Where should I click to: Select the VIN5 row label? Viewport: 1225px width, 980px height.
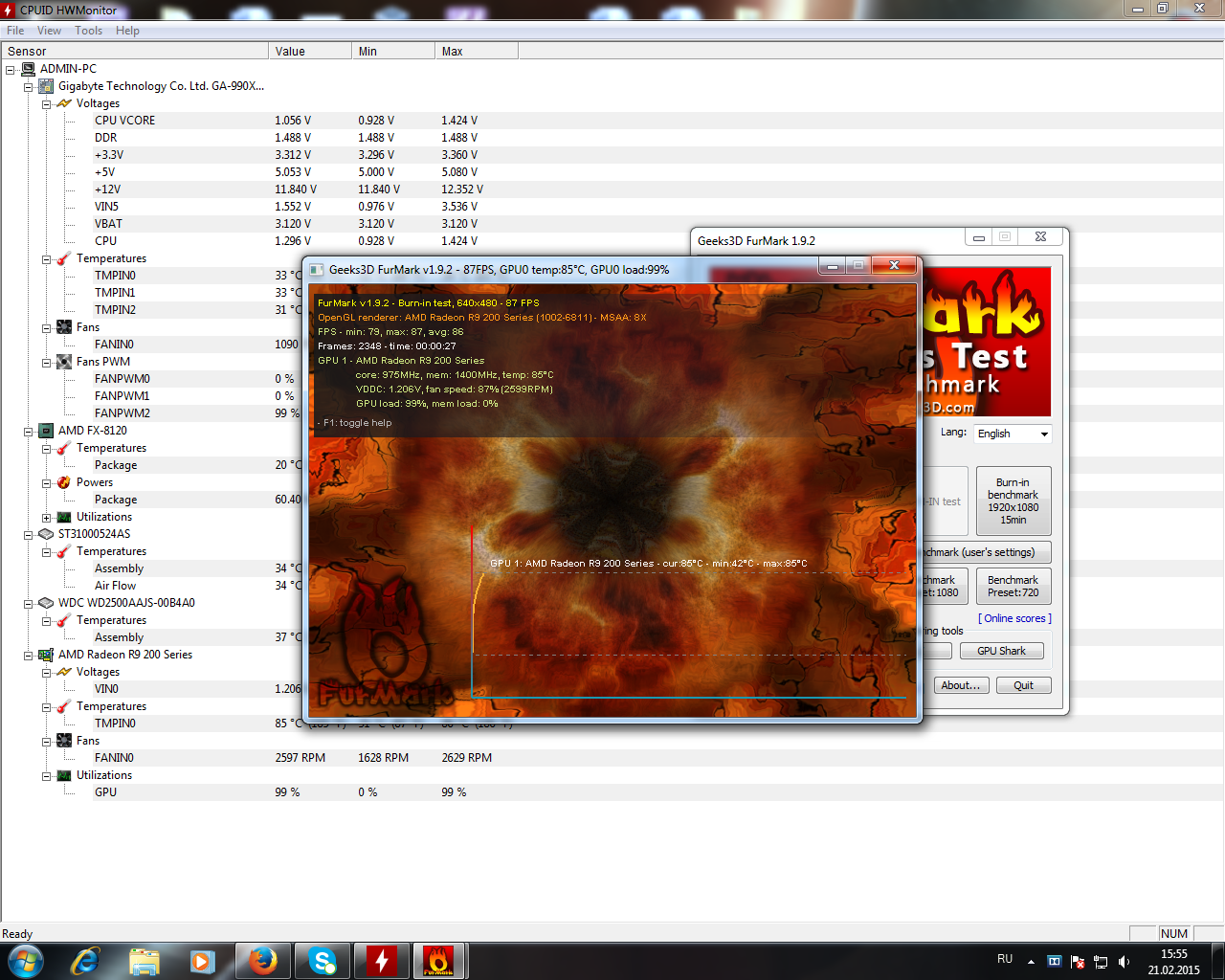106,207
